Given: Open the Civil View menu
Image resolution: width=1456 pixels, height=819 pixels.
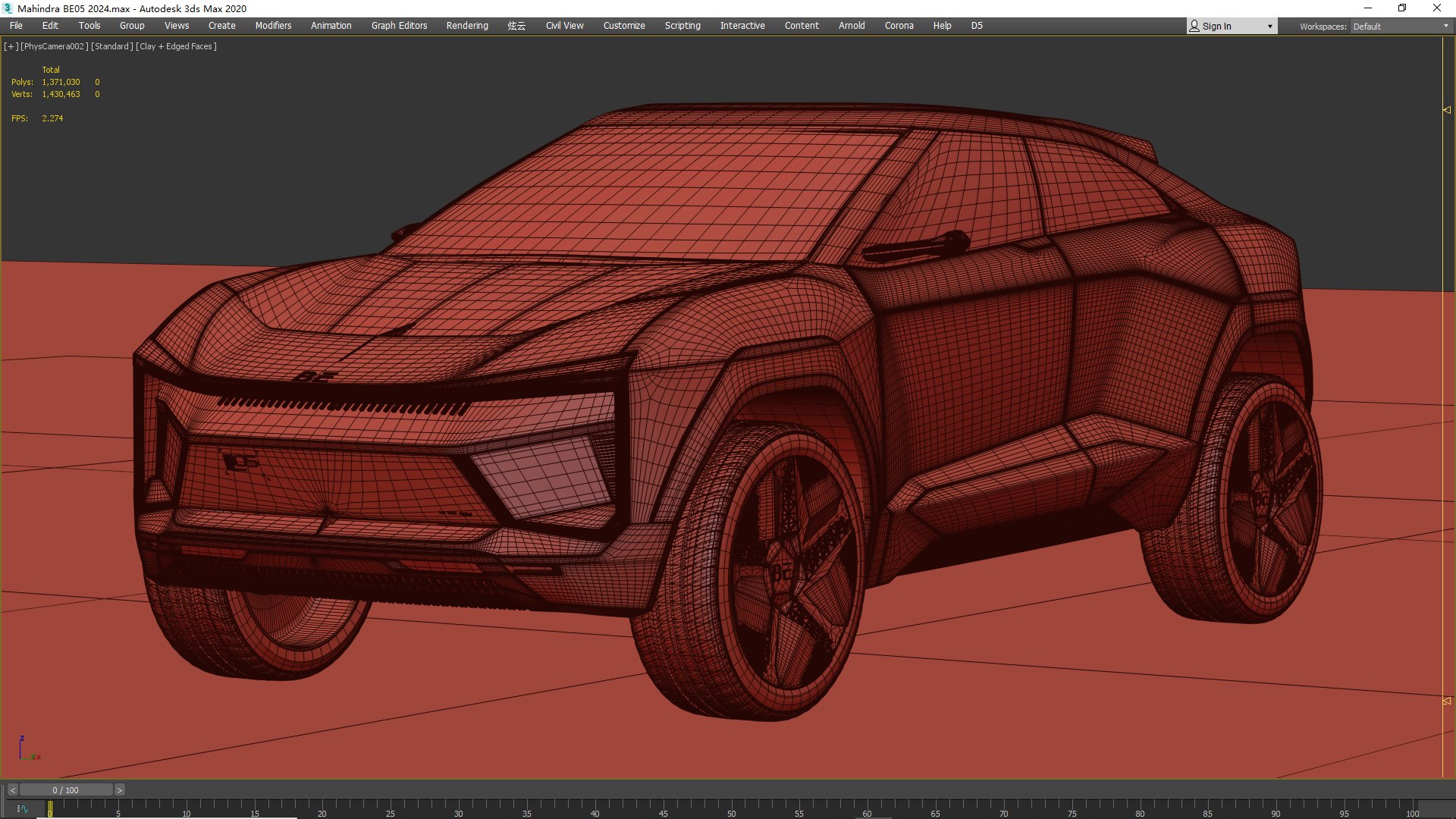Looking at the screenshot, I should [x=565, y=26].
